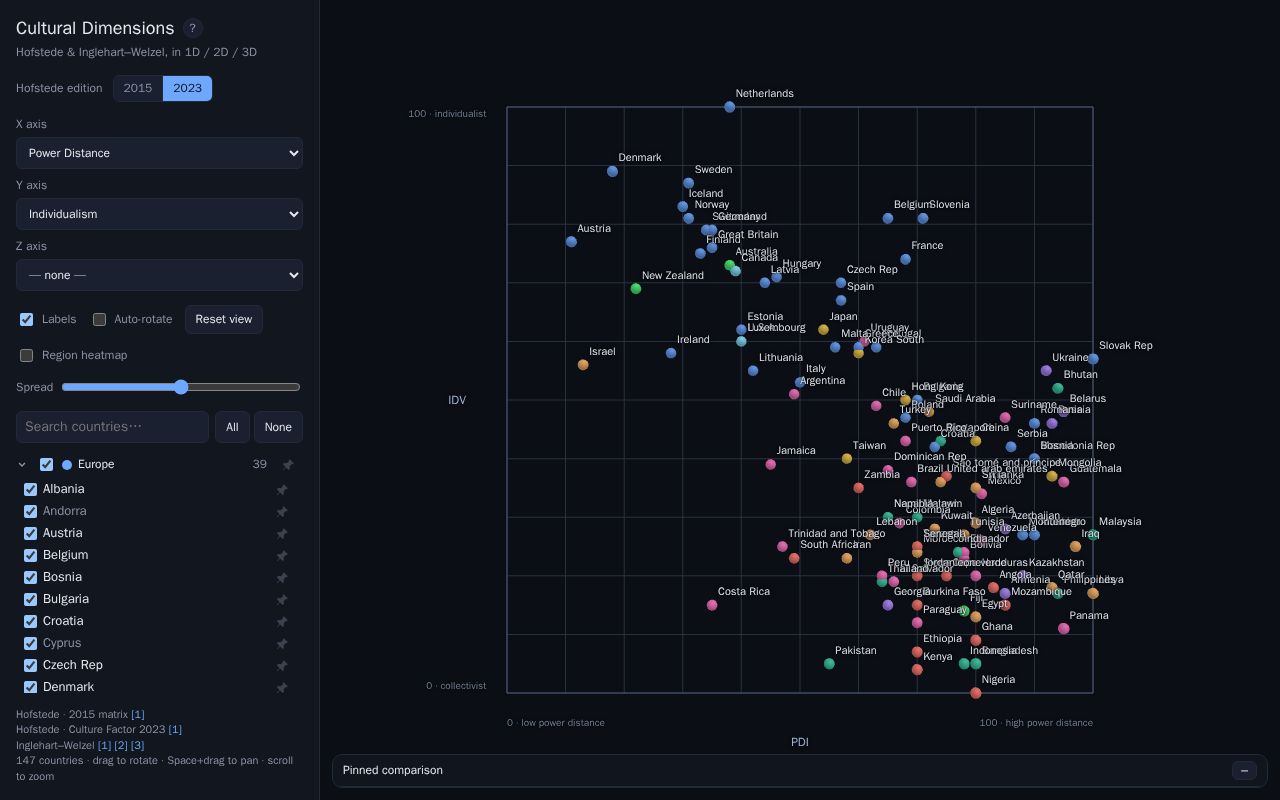Uncheck the Croatia checkbox
This screenshot has width=1280, height=800.
point(30,621)
